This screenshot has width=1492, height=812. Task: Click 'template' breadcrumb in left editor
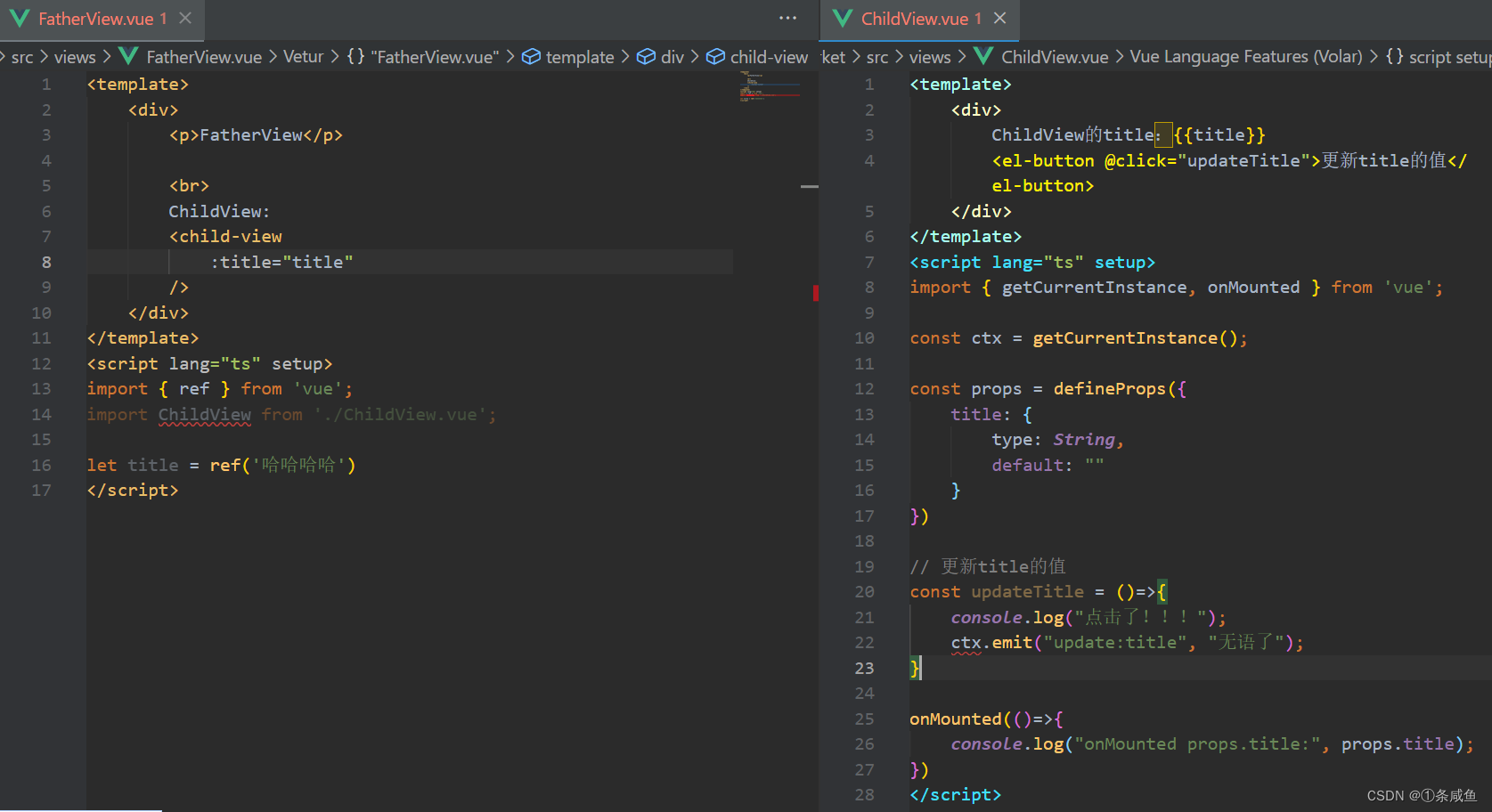(x=580, y=57)
